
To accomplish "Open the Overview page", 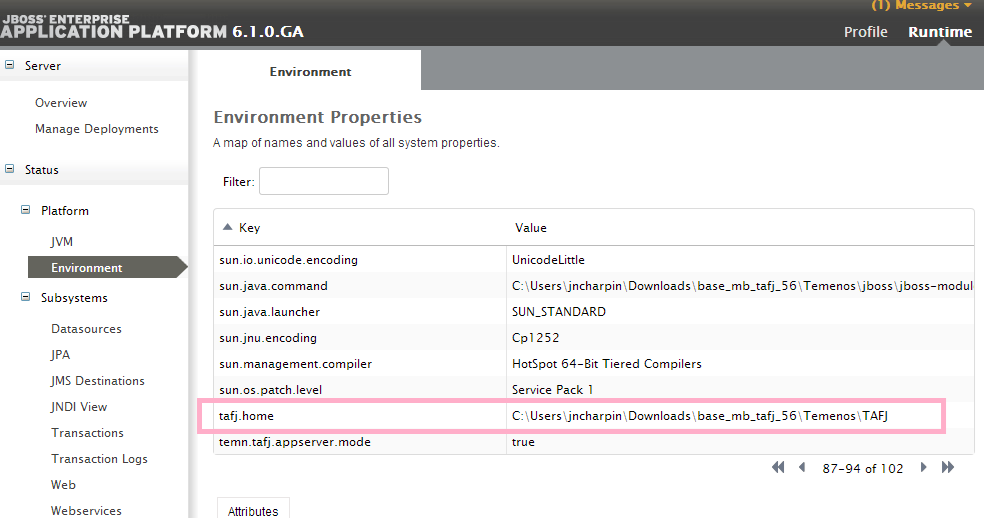I will pyautogui.click(x=61, y=103).
